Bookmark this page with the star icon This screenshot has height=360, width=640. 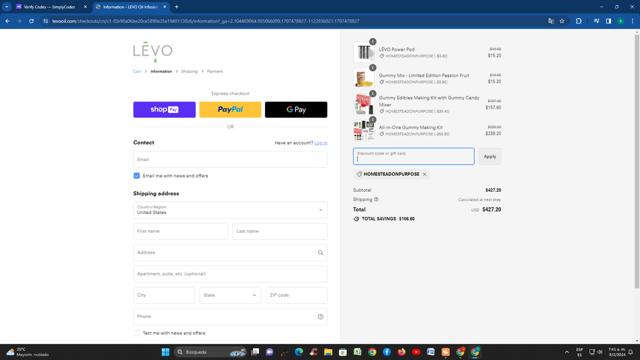[562, 21]
